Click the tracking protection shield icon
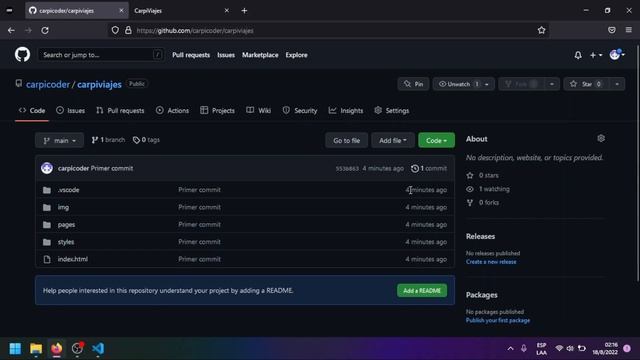This screenshot has width=640, height=360. (115, 30)
